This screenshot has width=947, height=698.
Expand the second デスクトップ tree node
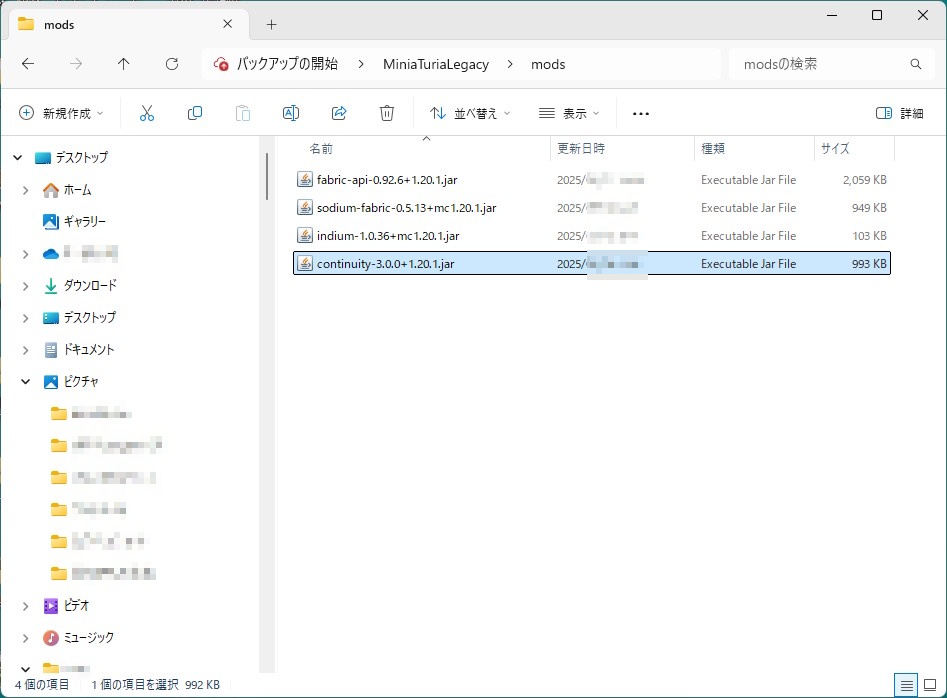point(25,318)
